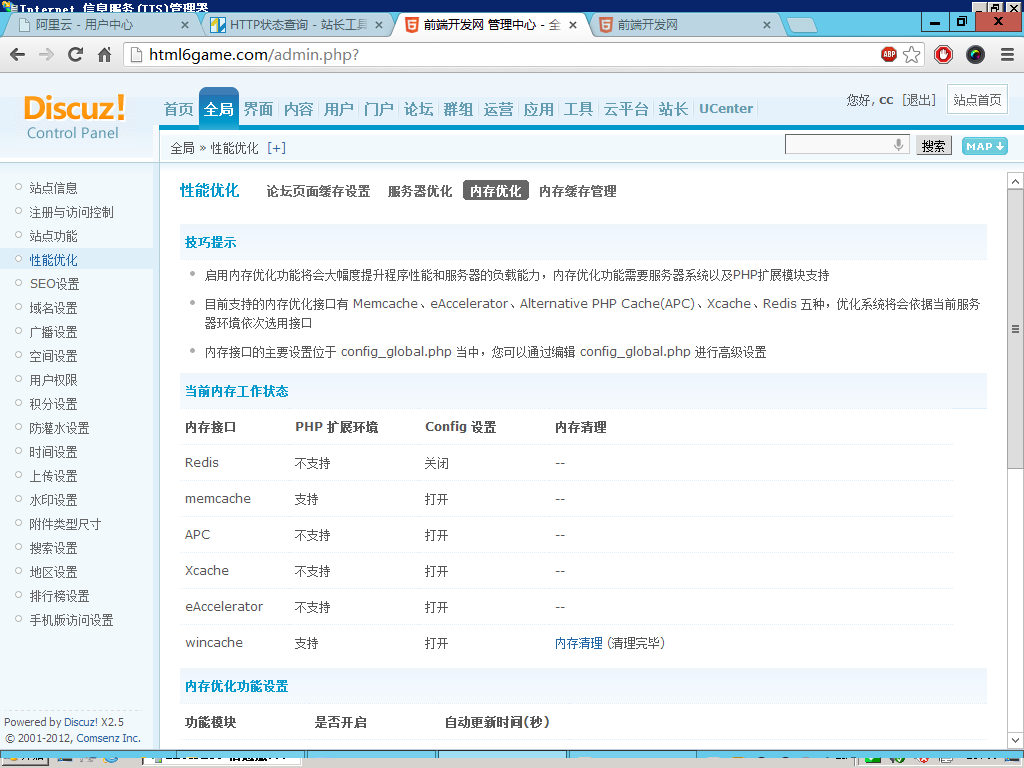Open 内容 in admin top menu

(298, 109)
